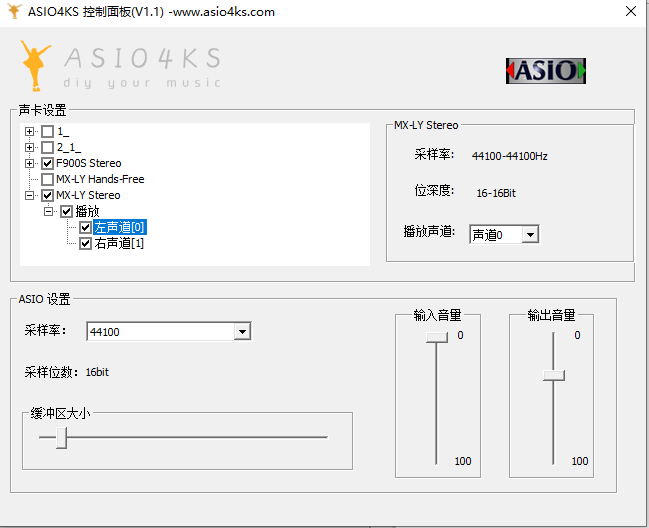Select the 1_ device row label

pyautogui.click(x=63, y=132)
